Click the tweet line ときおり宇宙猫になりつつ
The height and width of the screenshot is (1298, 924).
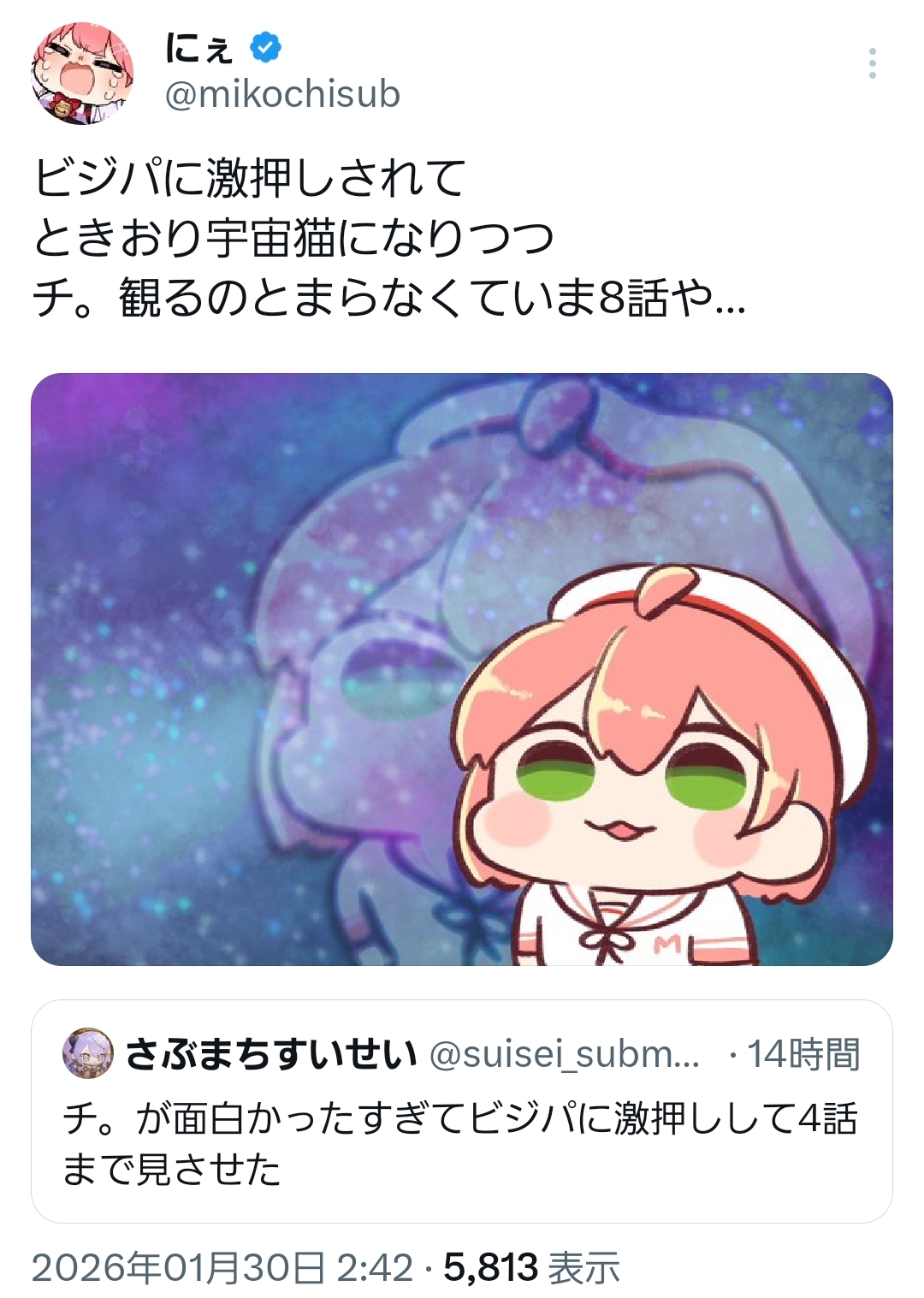pyautogui.click(x=293, y=239)
